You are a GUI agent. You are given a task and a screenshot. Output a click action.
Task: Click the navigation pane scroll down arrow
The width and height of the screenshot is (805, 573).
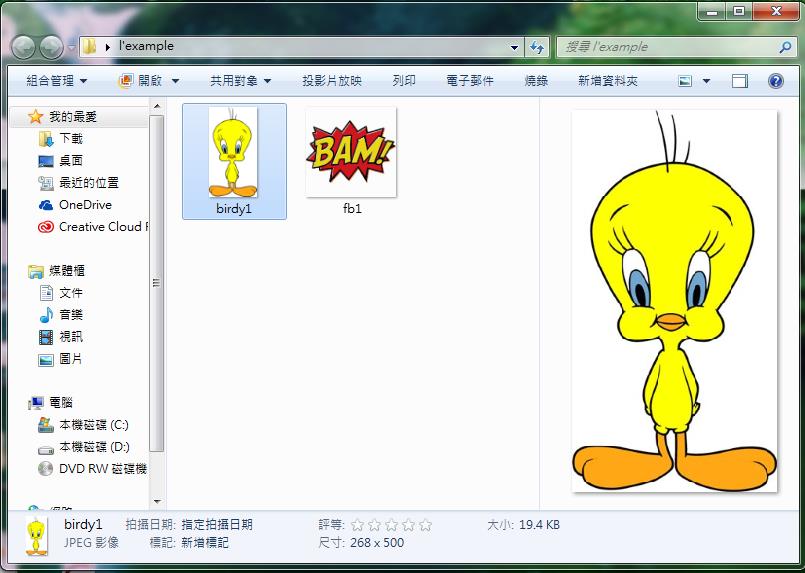[157, 502]
